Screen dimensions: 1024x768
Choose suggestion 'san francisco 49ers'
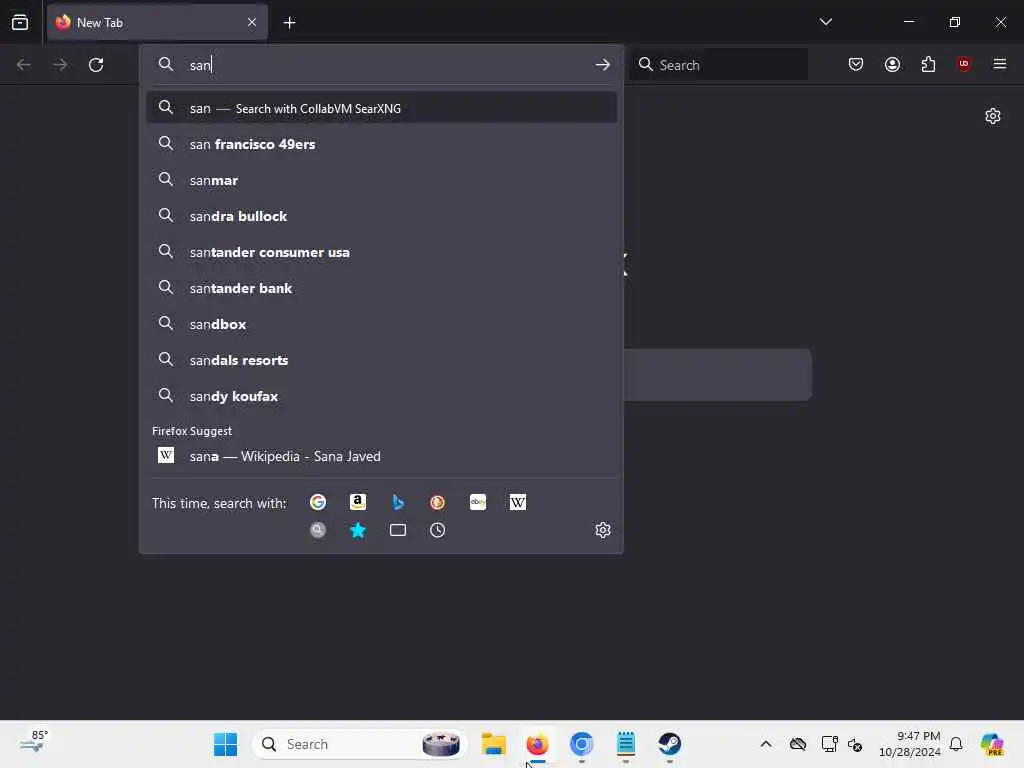click(x=381, y=144)
